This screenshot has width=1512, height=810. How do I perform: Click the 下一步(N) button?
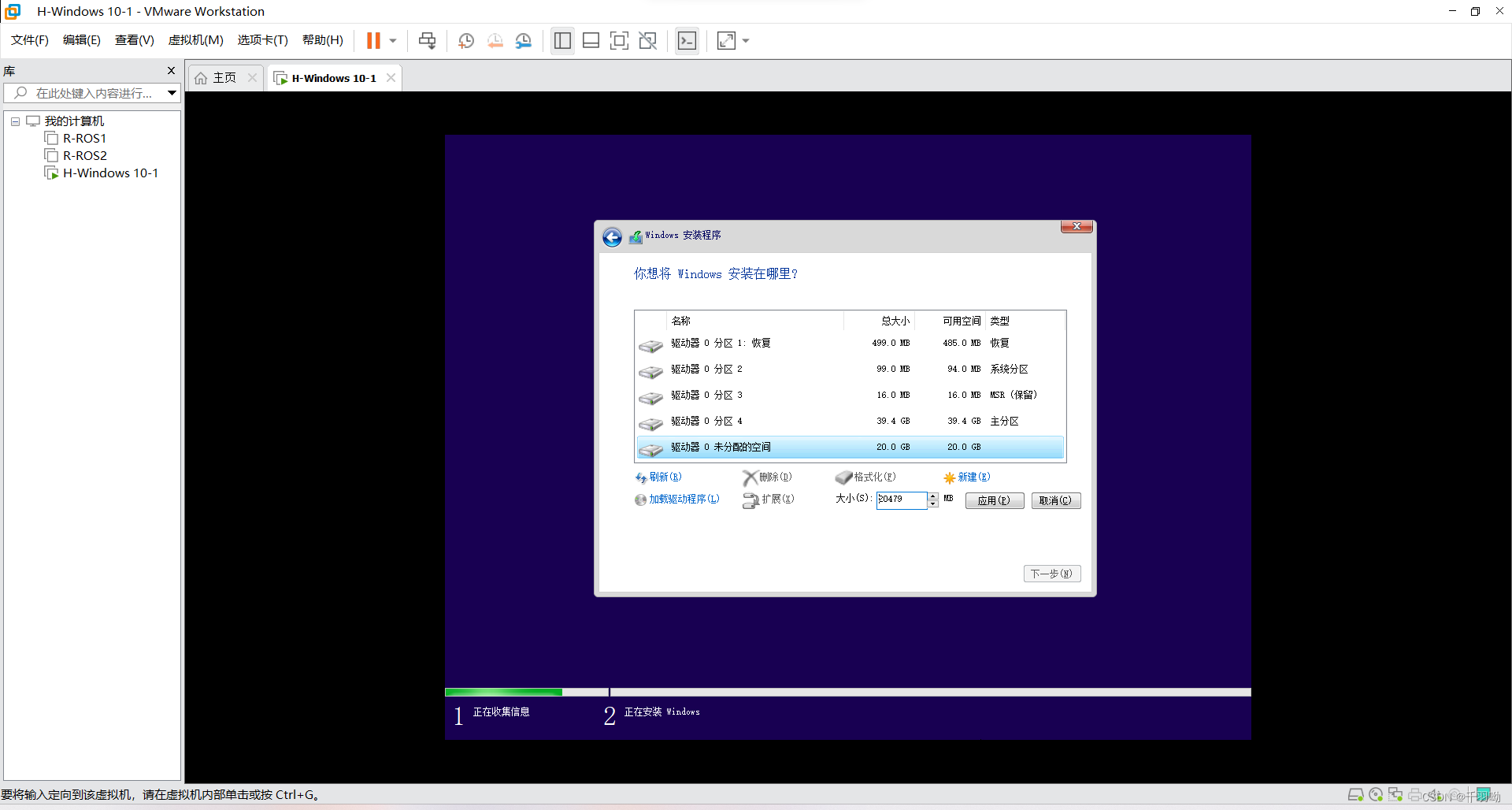[x=1051, y=574]
